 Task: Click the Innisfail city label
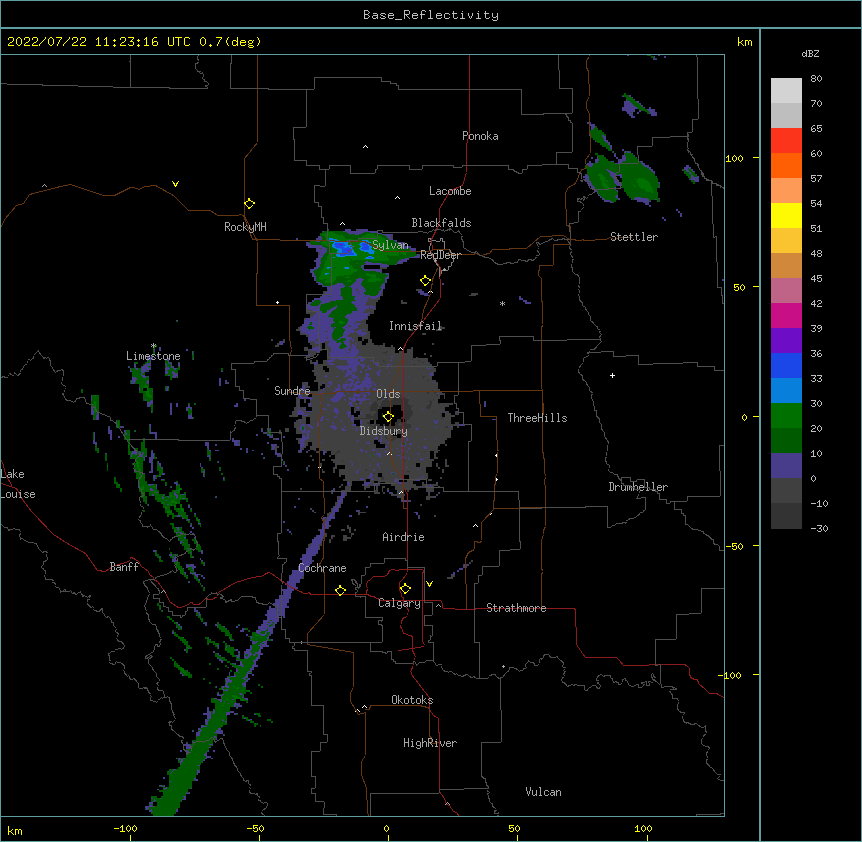point(415,326)
